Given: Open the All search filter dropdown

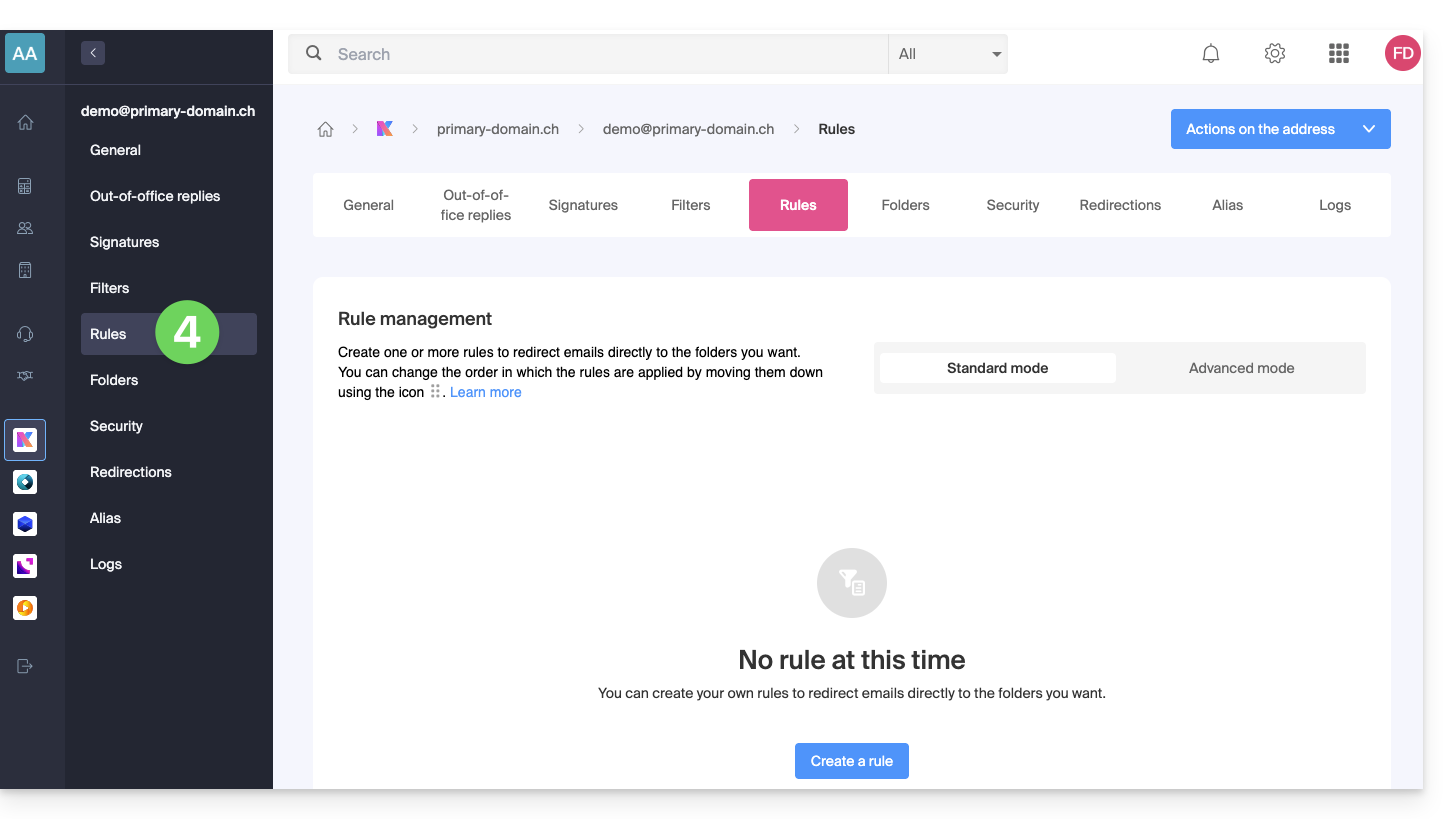Looking at the screenshot, I should [947, 54].
